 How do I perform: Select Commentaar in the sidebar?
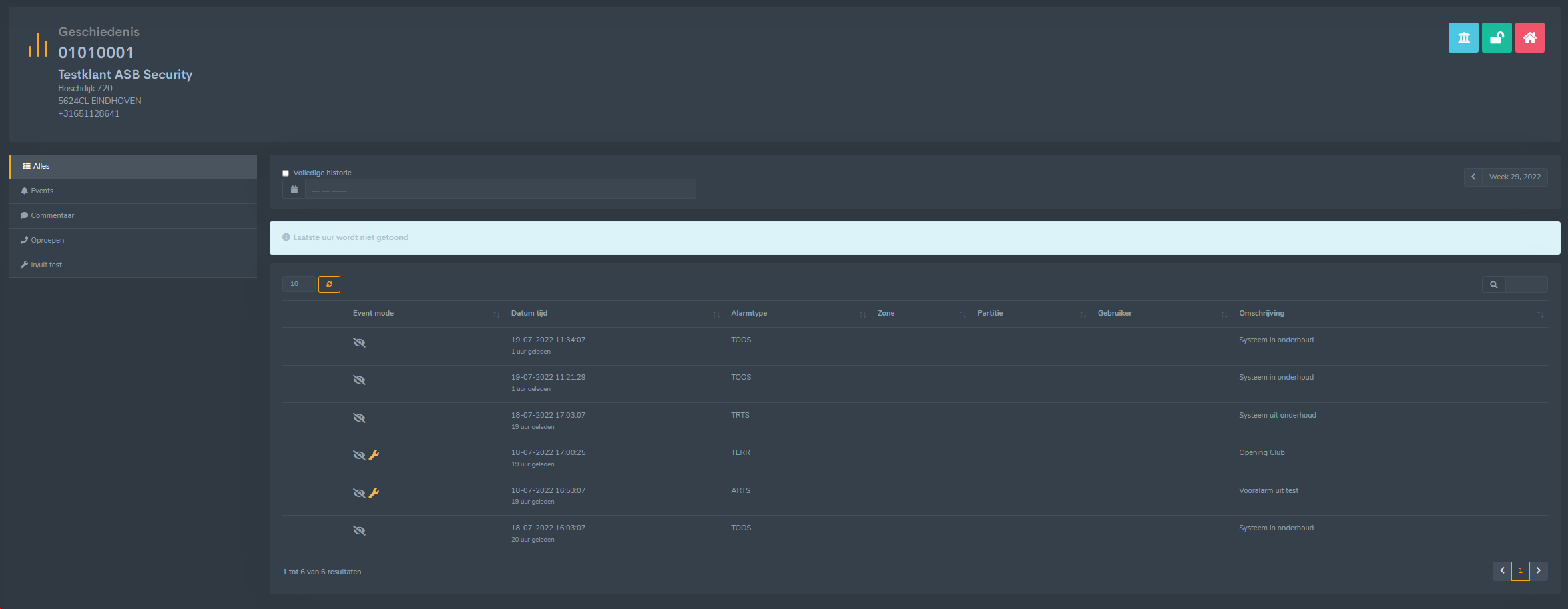click(52, 215)
